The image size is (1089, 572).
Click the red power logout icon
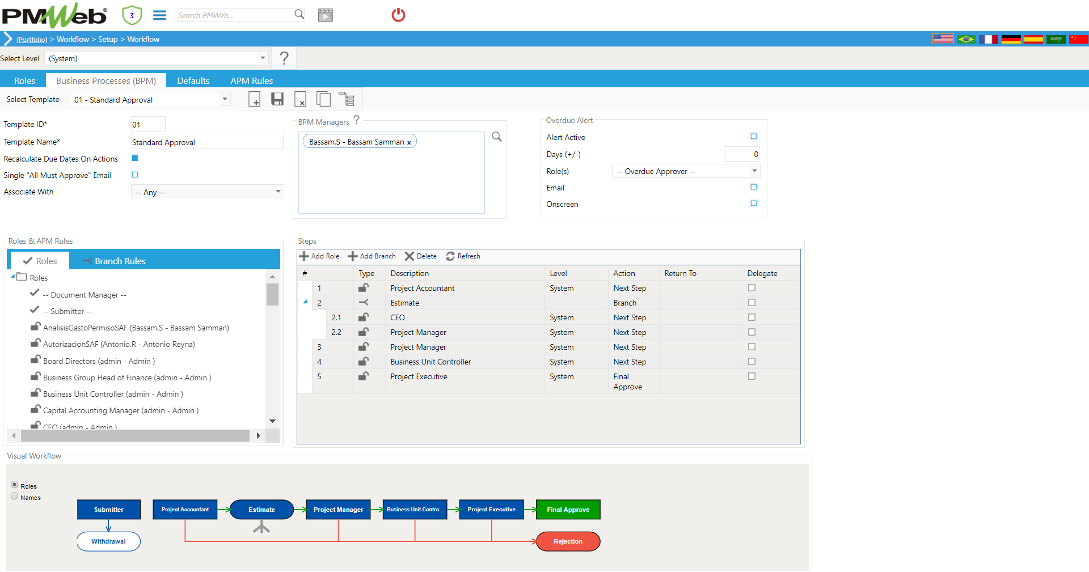point(398,15)
